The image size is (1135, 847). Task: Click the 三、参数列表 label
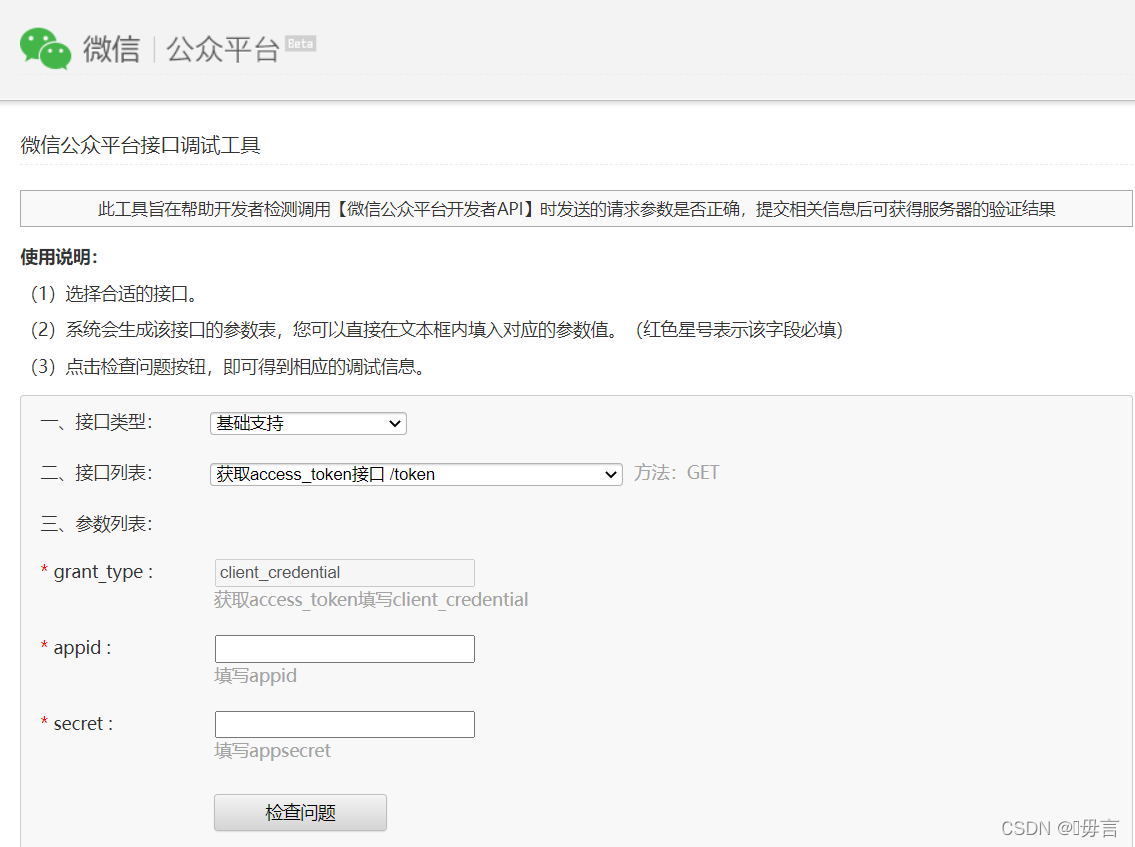(x=96, y=523)
